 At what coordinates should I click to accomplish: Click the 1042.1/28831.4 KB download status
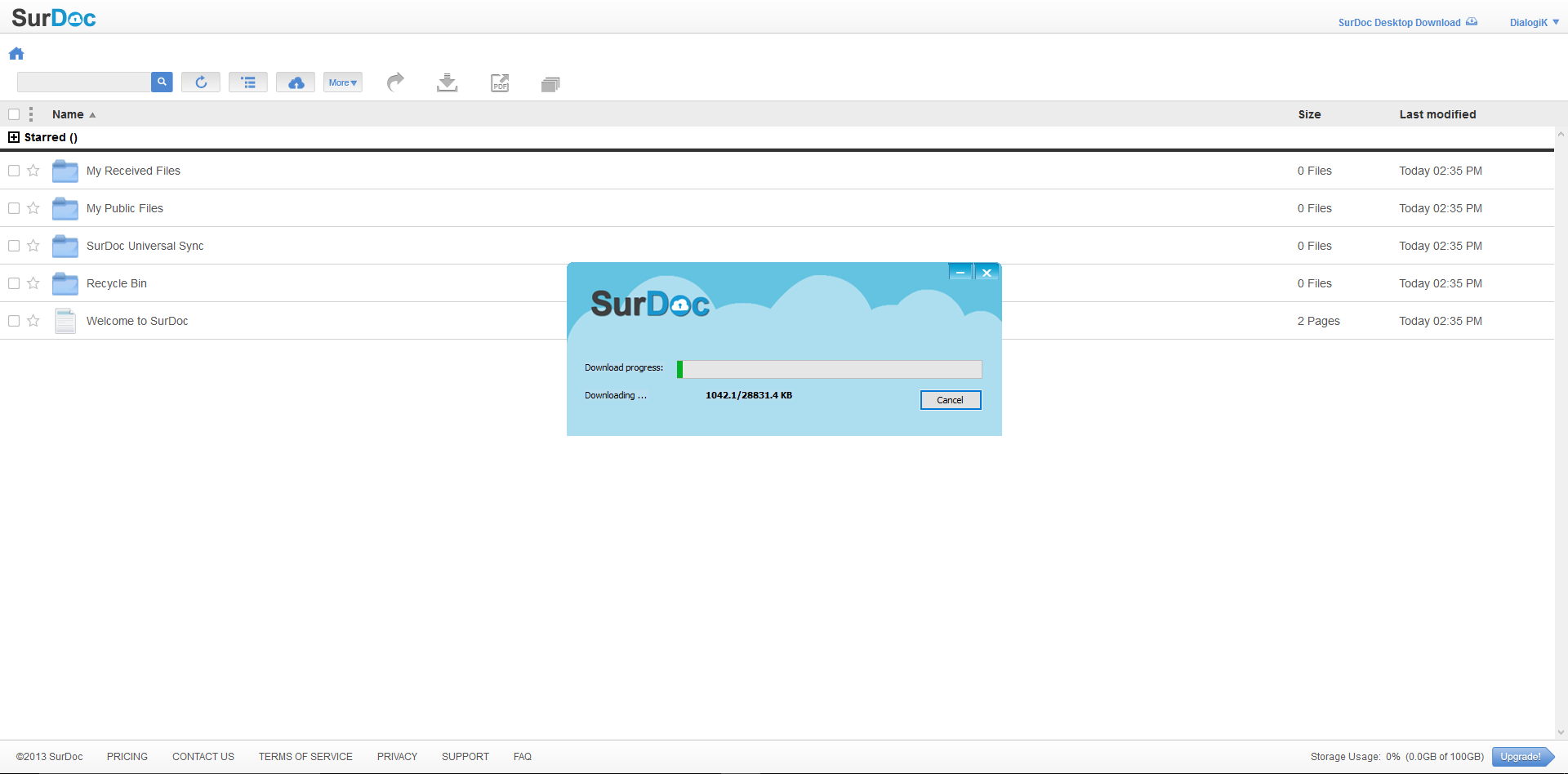pos(749,395)
